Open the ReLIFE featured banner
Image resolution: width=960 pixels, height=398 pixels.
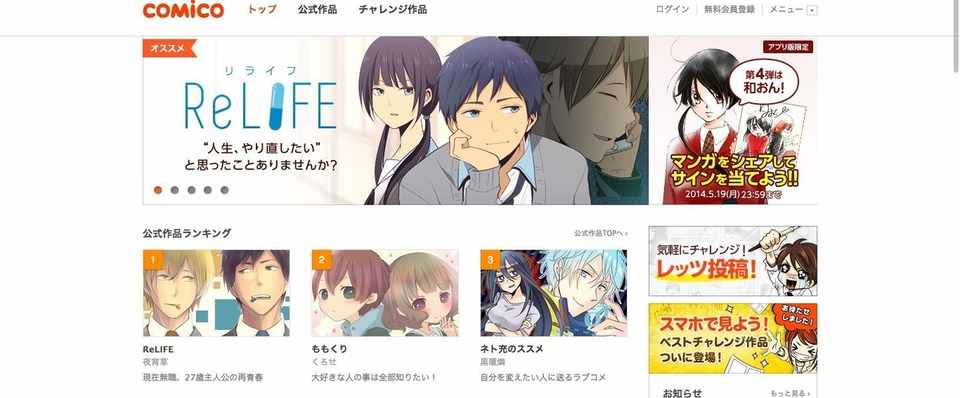pyautogui.click(x=396, y=121)
